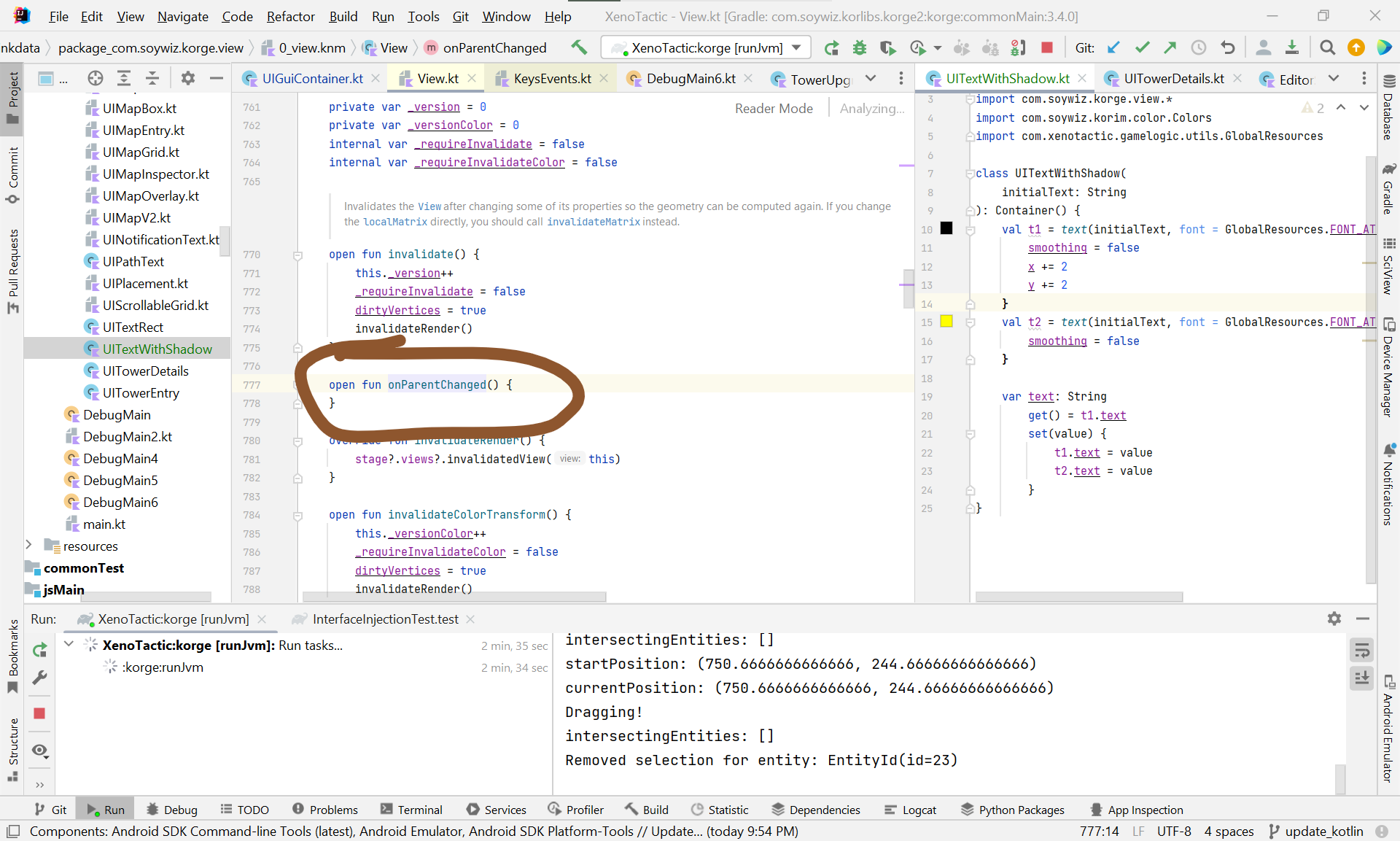This screenshot has width=1400, height=841.
Task: Run with coverage shield icon
Action: [x=887, y=48]
